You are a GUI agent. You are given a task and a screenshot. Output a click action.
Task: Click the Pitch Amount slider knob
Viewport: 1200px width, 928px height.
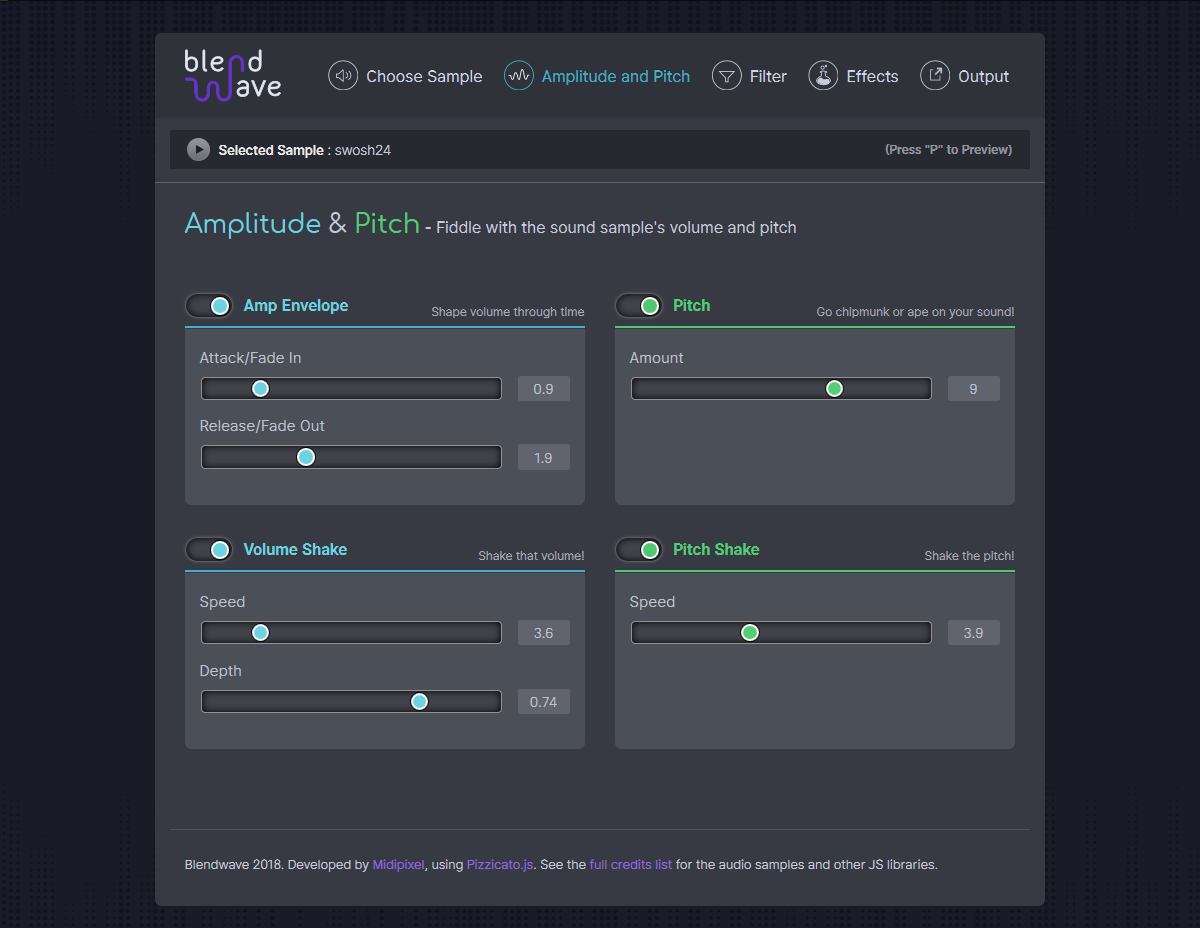[x=834, y=389]
